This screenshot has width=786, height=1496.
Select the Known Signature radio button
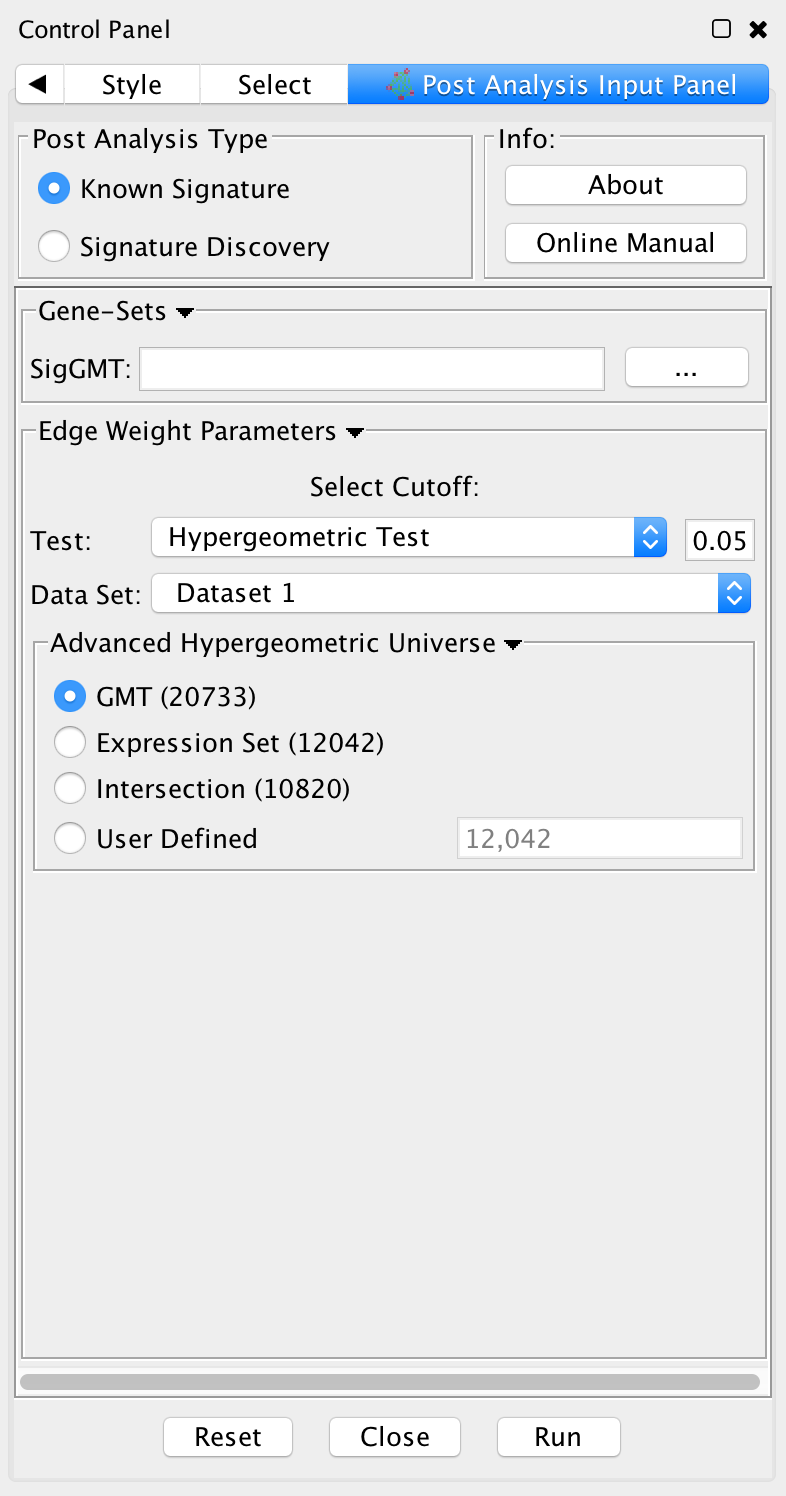click(54, 189)
